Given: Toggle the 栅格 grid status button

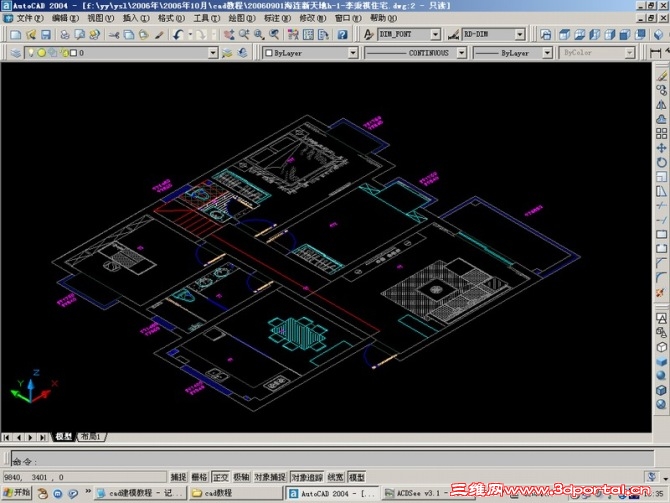Looking at the screenshot, I should [200, 477].
